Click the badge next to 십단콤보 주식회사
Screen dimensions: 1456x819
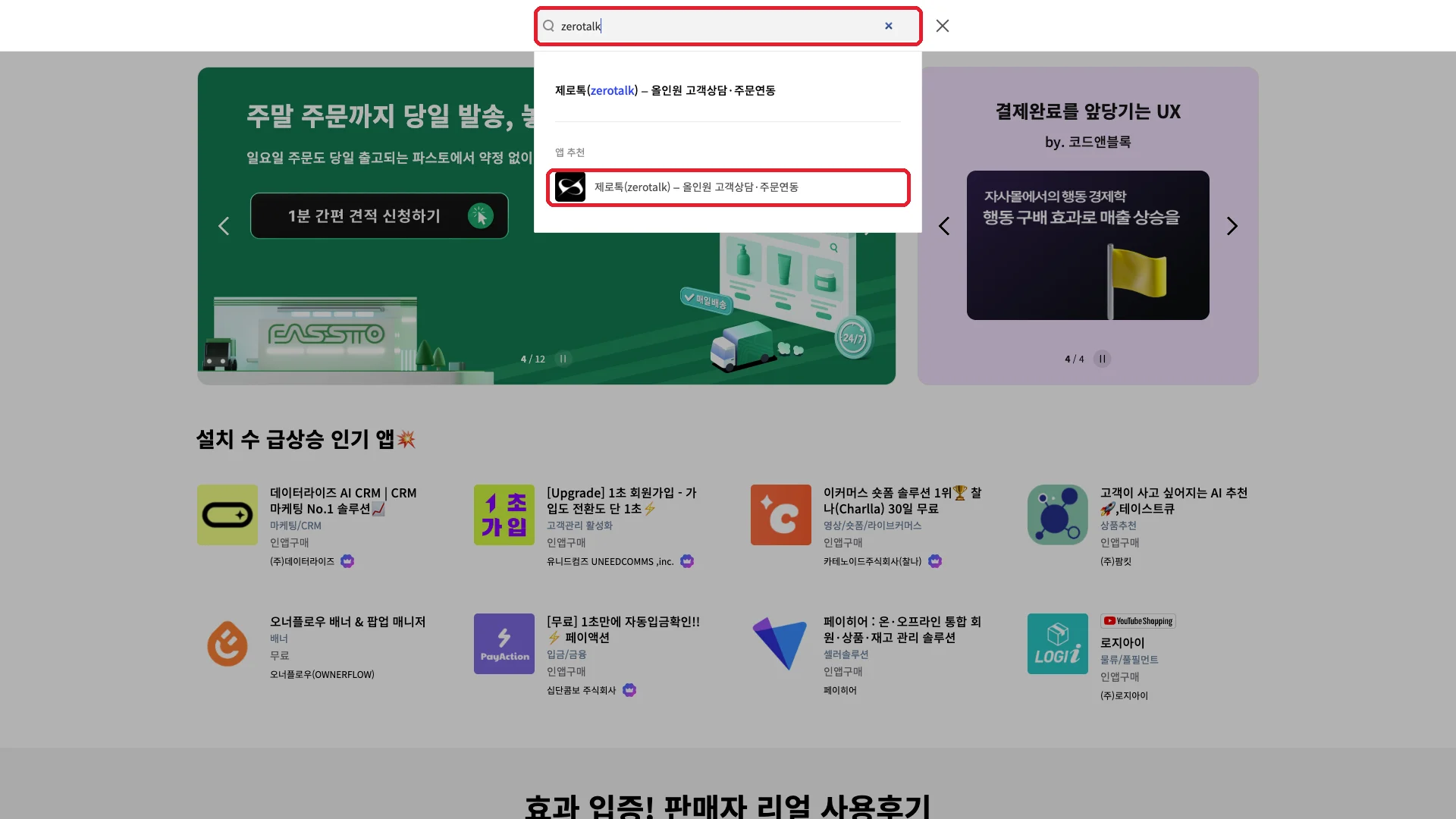pyautogui.click(x=629, y=690)
